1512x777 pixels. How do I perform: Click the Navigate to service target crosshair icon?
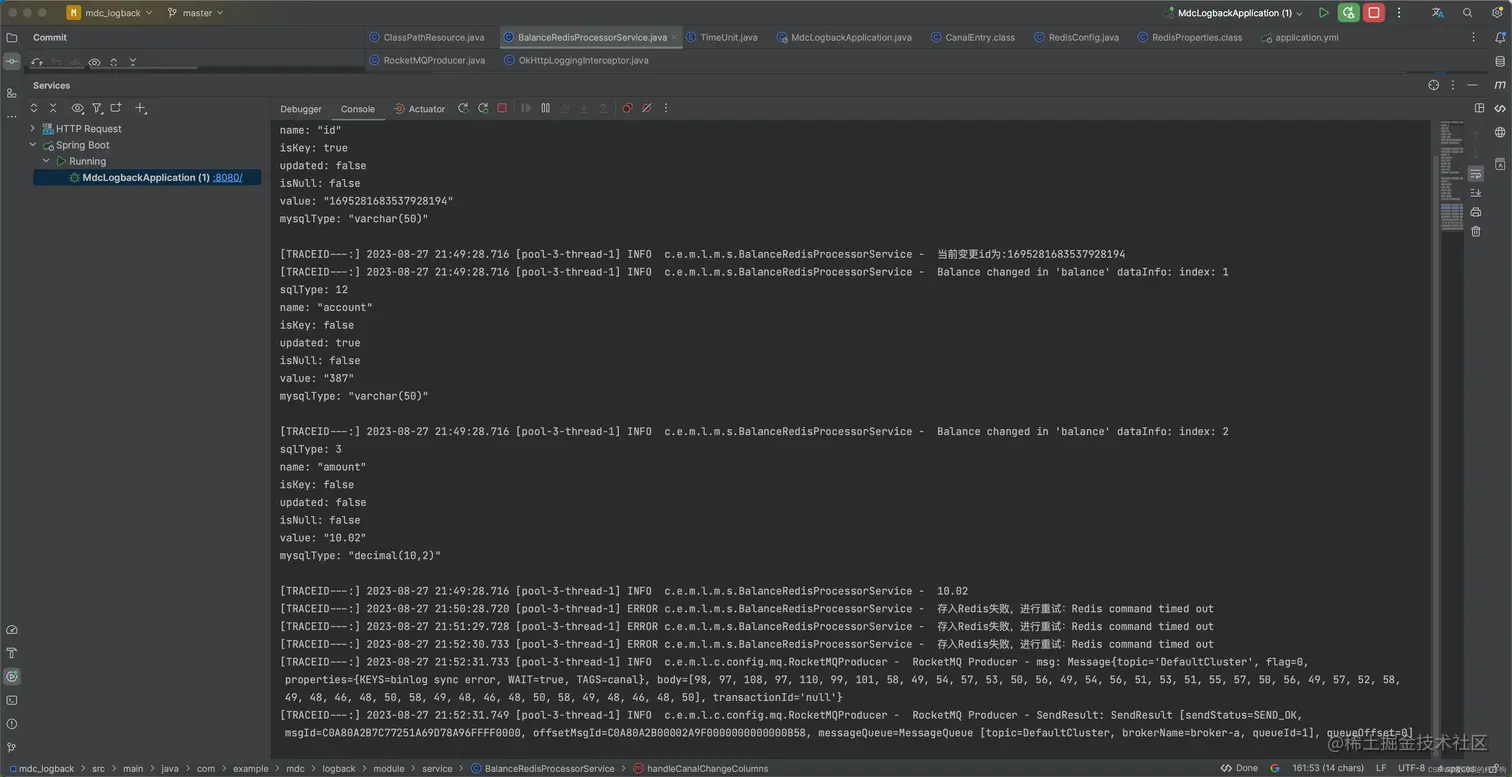click(1434, 85)
